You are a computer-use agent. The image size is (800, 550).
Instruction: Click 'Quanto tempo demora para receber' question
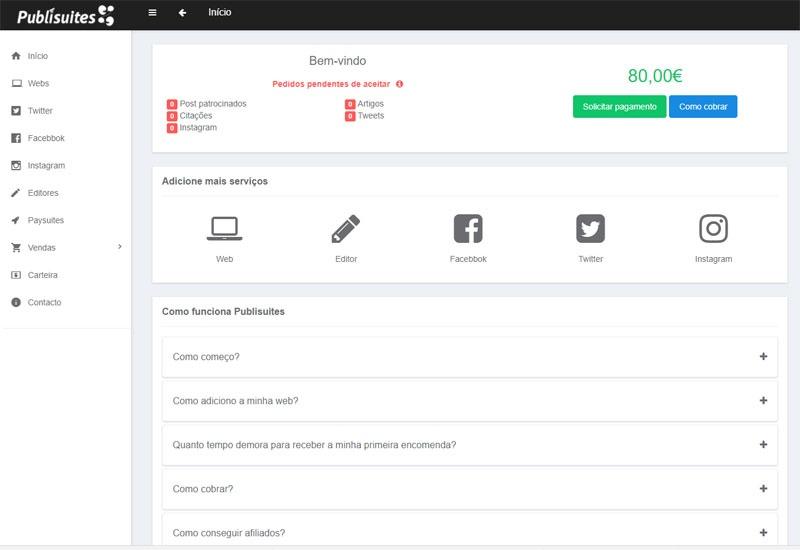[314, 444]
